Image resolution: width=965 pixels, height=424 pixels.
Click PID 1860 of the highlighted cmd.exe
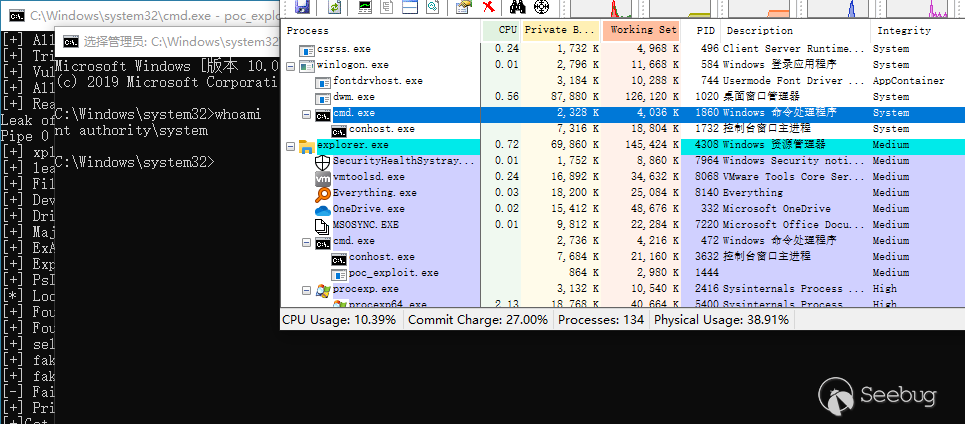707,113
